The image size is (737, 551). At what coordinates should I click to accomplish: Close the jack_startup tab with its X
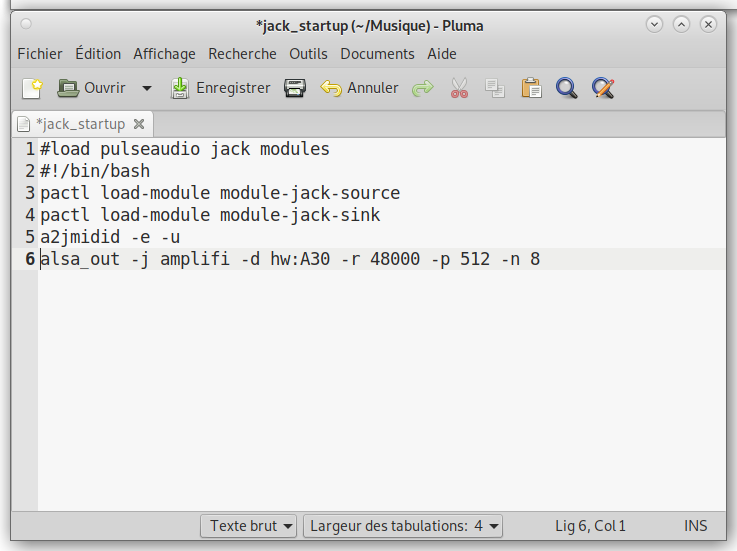(x=139, y=124)
